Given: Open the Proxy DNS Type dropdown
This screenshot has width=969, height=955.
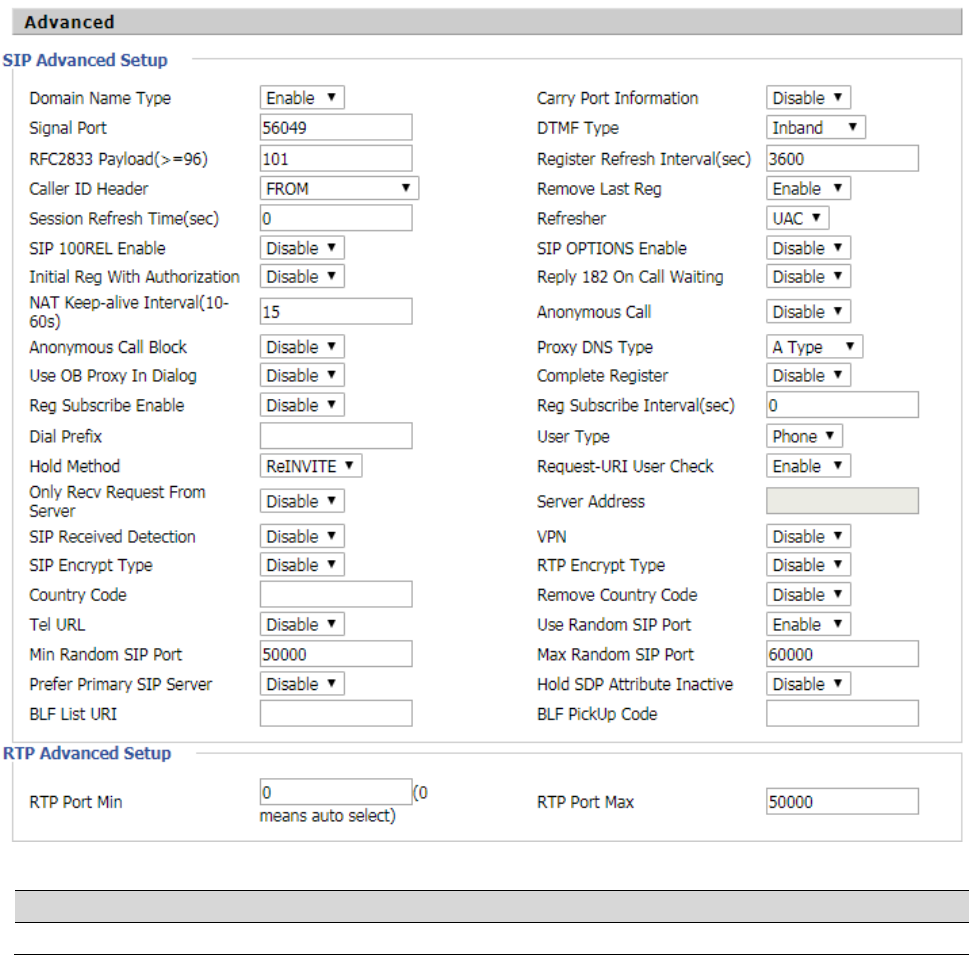Looking at the screenshot, I should tap(814, 347).
